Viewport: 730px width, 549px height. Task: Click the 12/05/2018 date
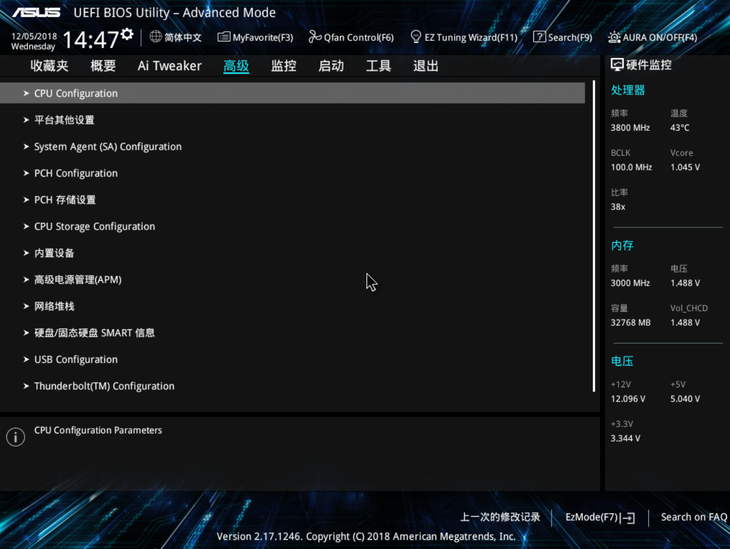click(34, 36)
